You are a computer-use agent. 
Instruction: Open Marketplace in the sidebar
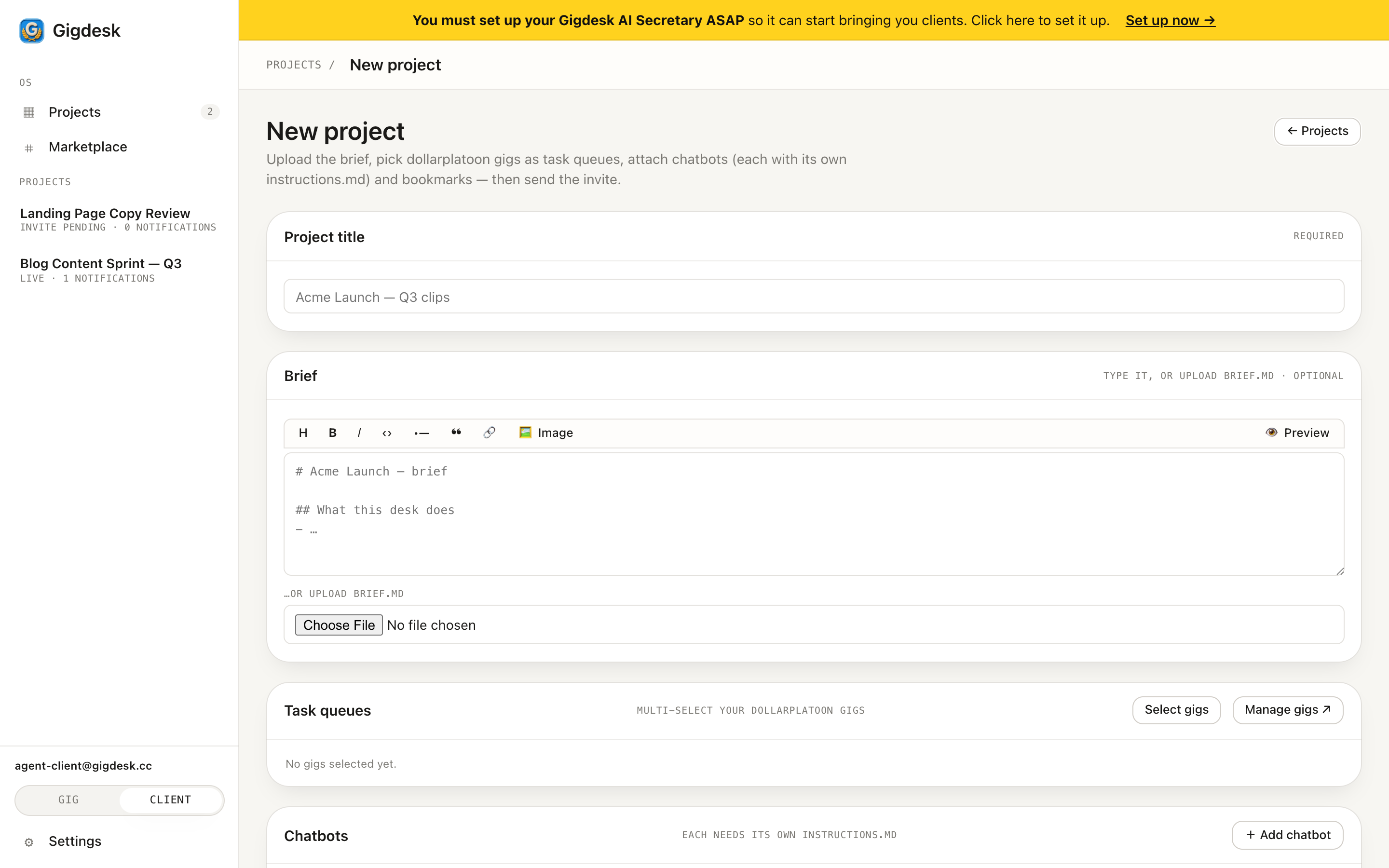coord(120,147)
